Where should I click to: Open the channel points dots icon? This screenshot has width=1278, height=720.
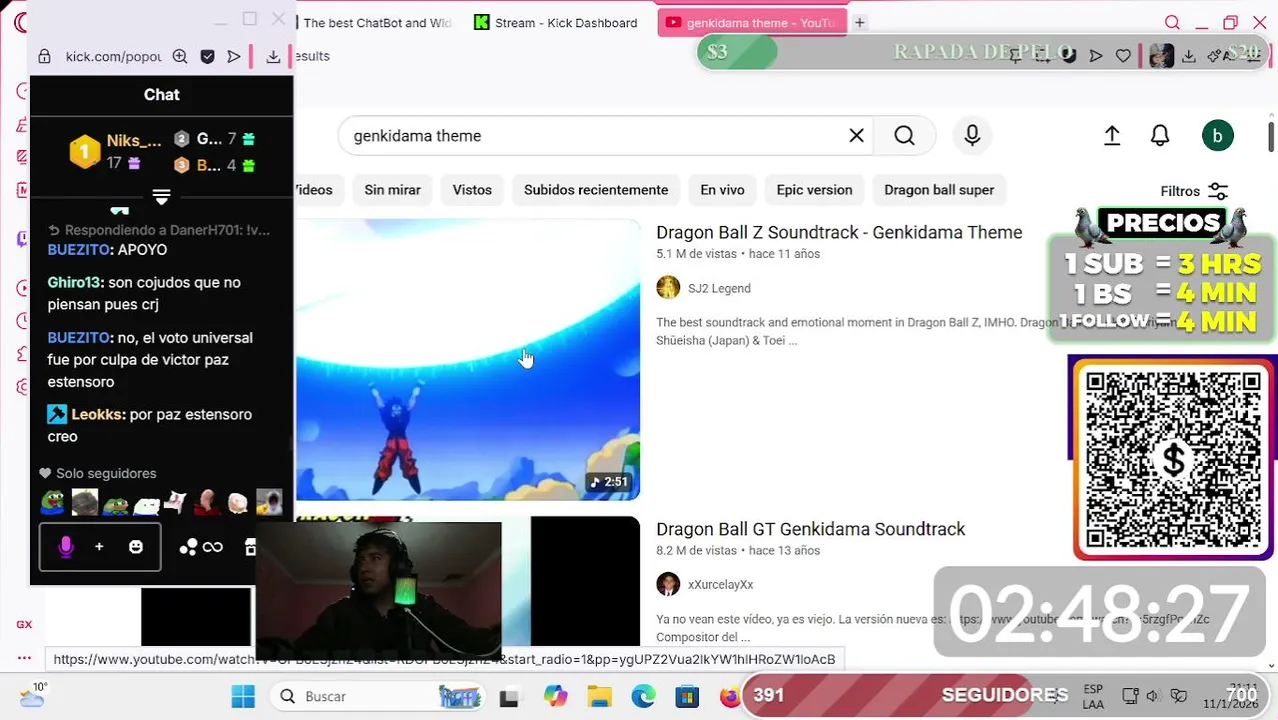188,547
